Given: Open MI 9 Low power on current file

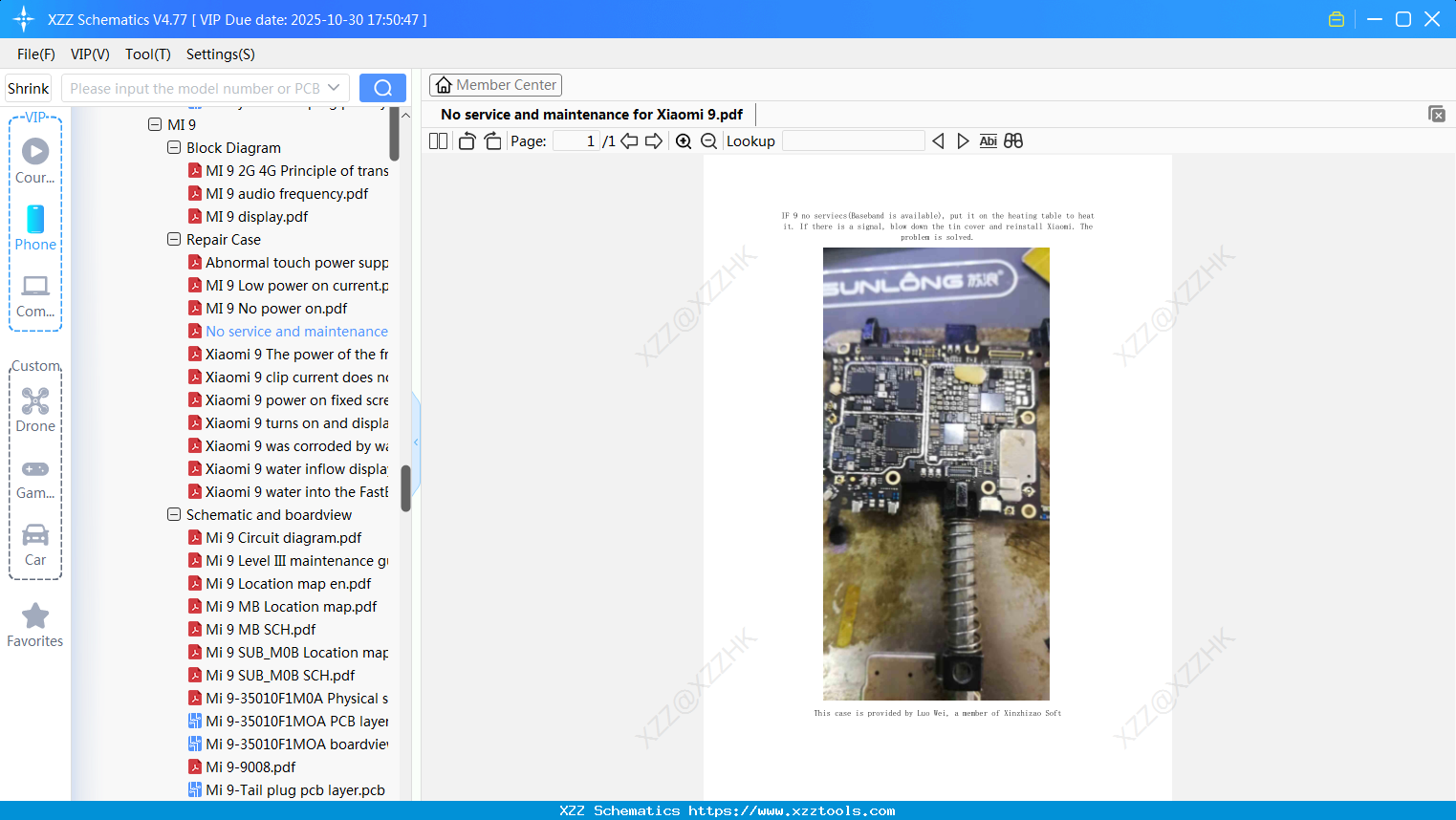Looking at the screenshot, I should pos(297,286).
